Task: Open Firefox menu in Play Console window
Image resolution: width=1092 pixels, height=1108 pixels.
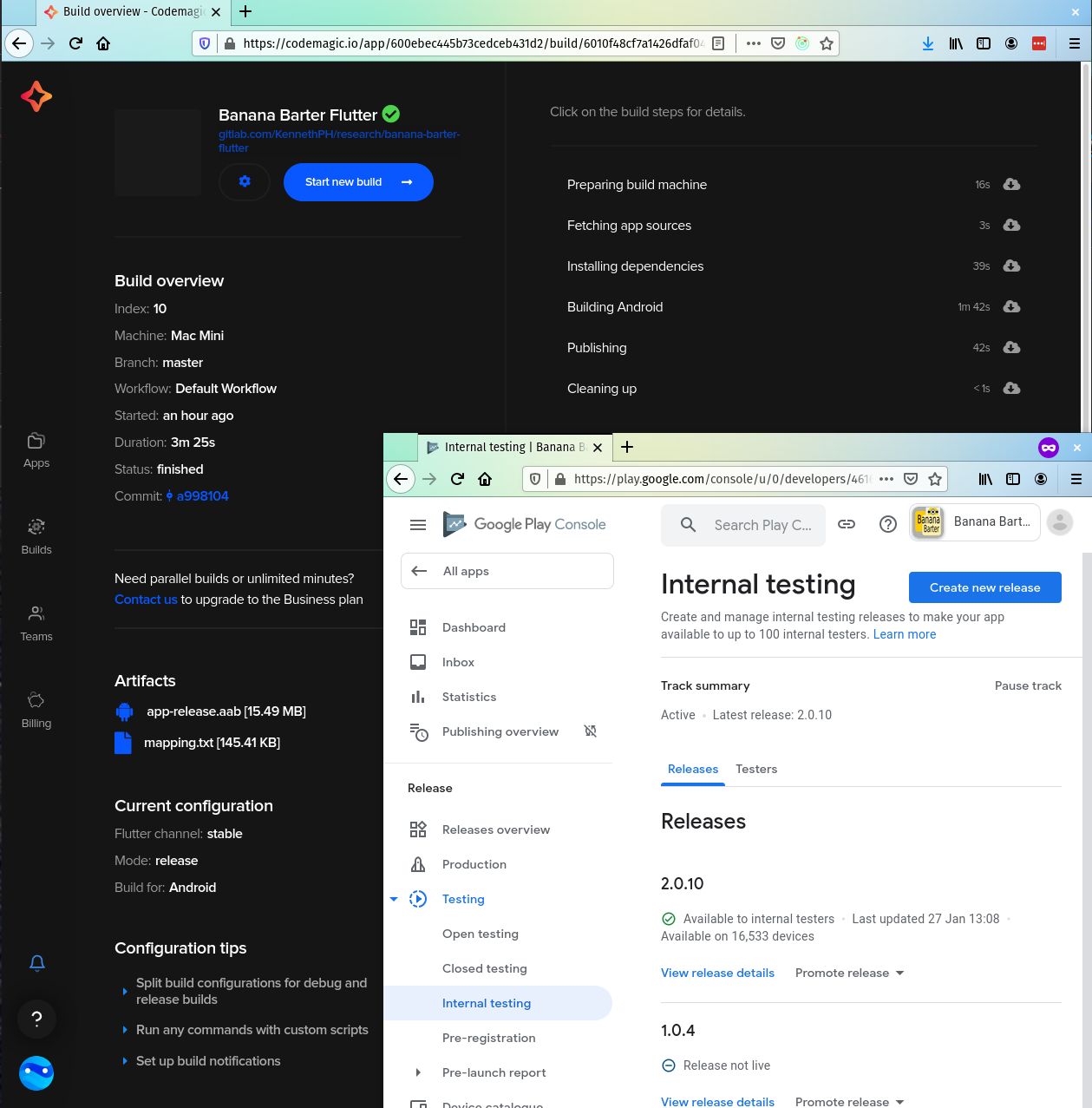Action: (1076, 479)
